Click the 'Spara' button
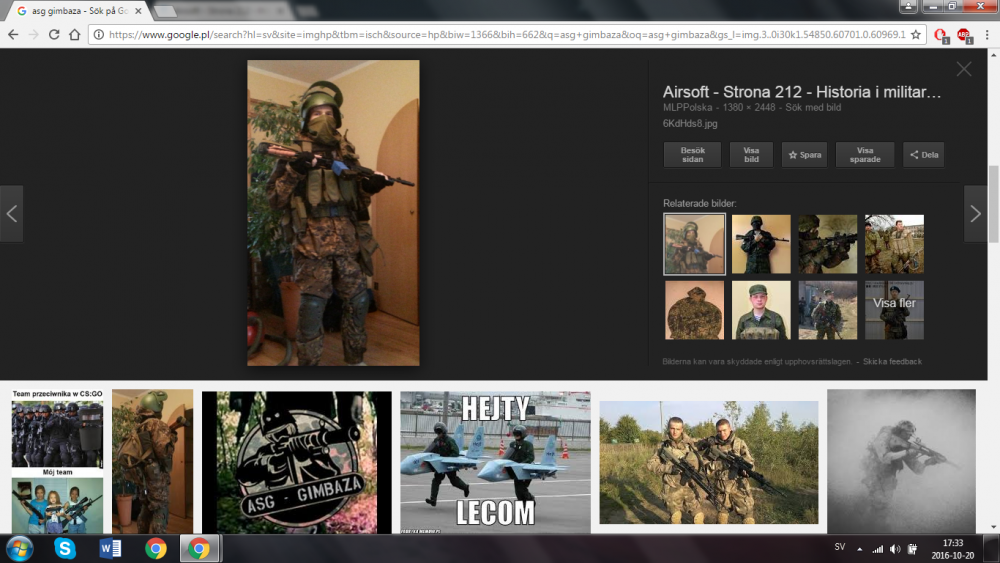 click(804, 155)
